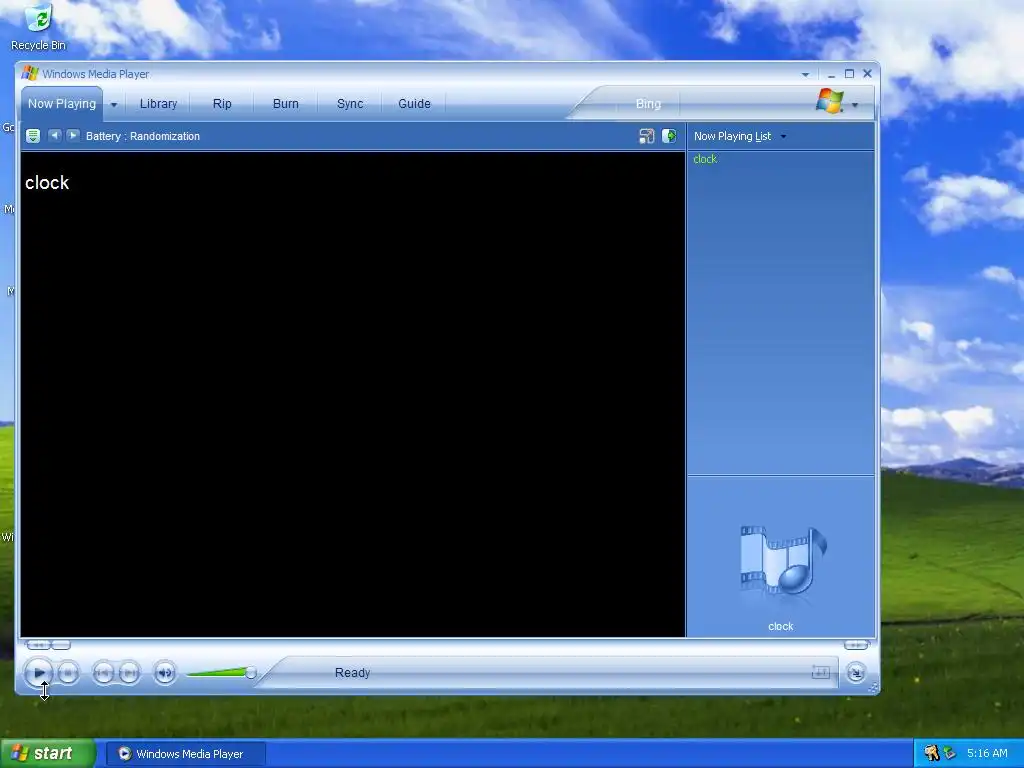The width and height of the screenshot is (1024, 768).
Task: Open the Burn tab
Action: click(285, 104)
